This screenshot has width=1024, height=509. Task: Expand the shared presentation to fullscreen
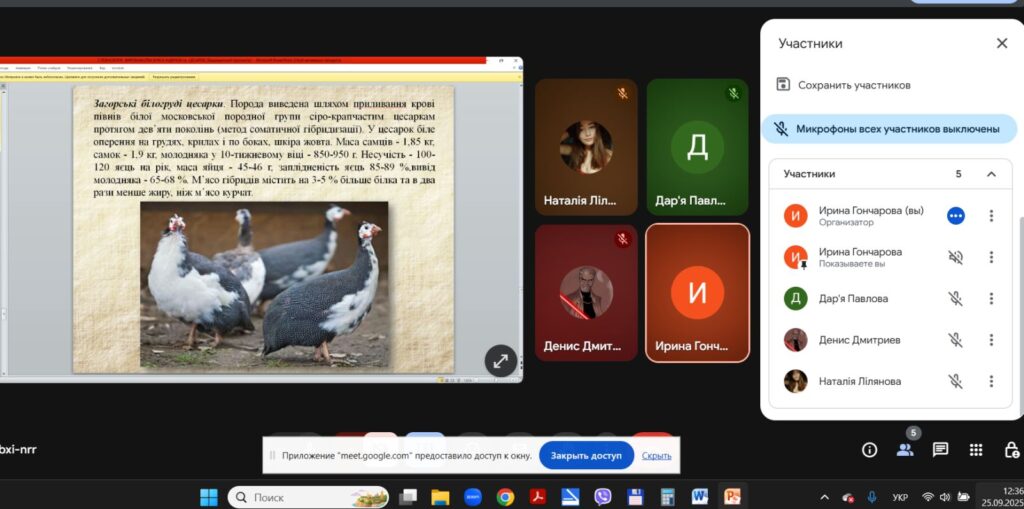500,360
